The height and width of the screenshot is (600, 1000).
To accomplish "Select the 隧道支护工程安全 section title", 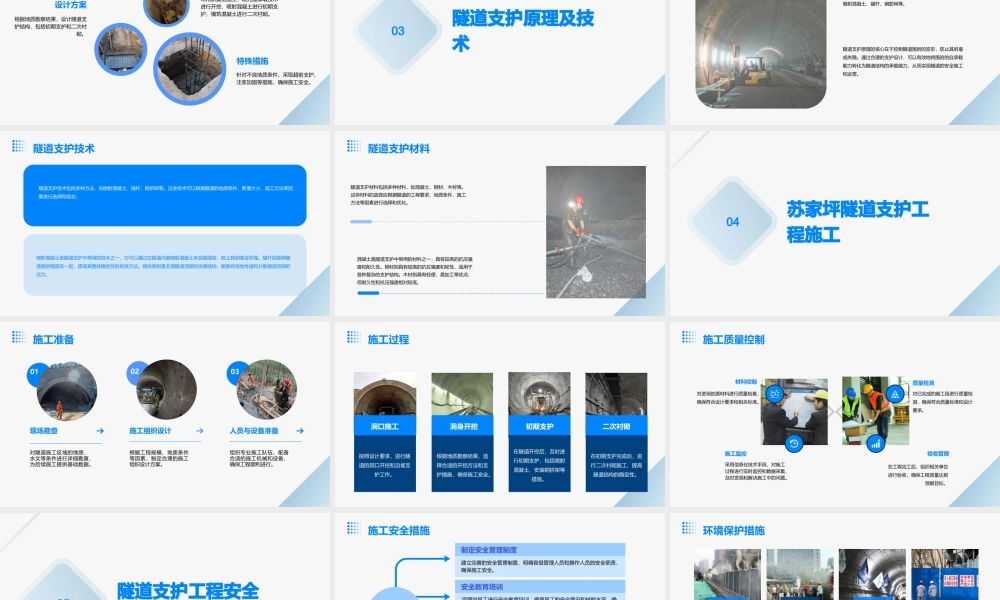I will (x=188, y=590).
